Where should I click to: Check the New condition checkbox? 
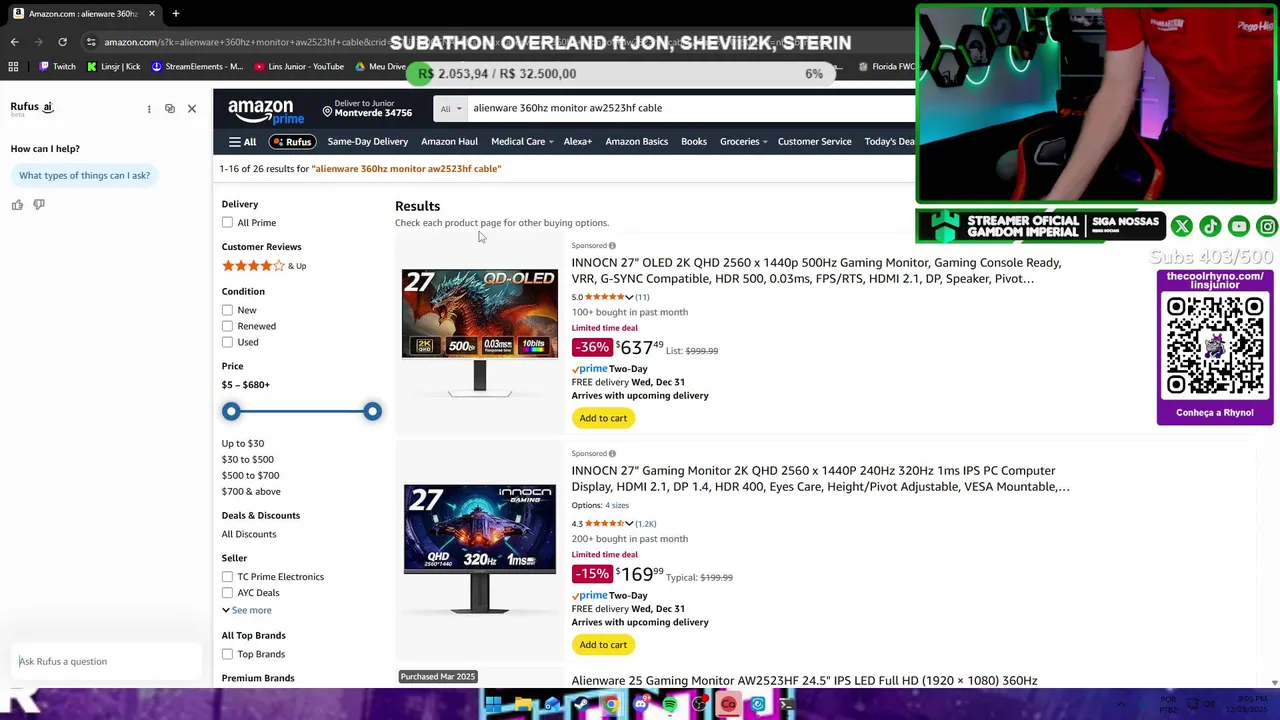pyautogui.click(x=227, y=310)
